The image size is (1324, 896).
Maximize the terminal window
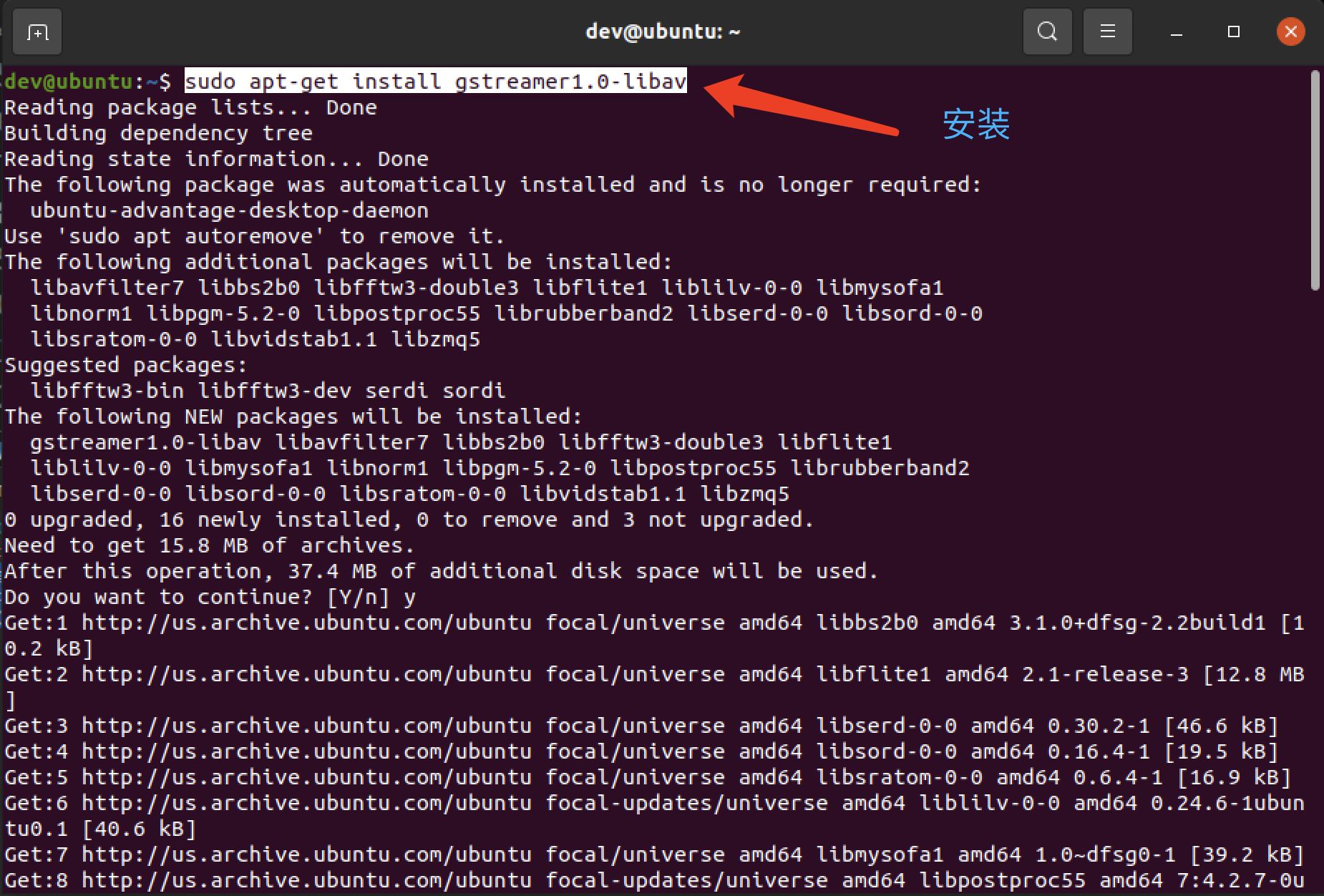click(x=1233, y=31)
